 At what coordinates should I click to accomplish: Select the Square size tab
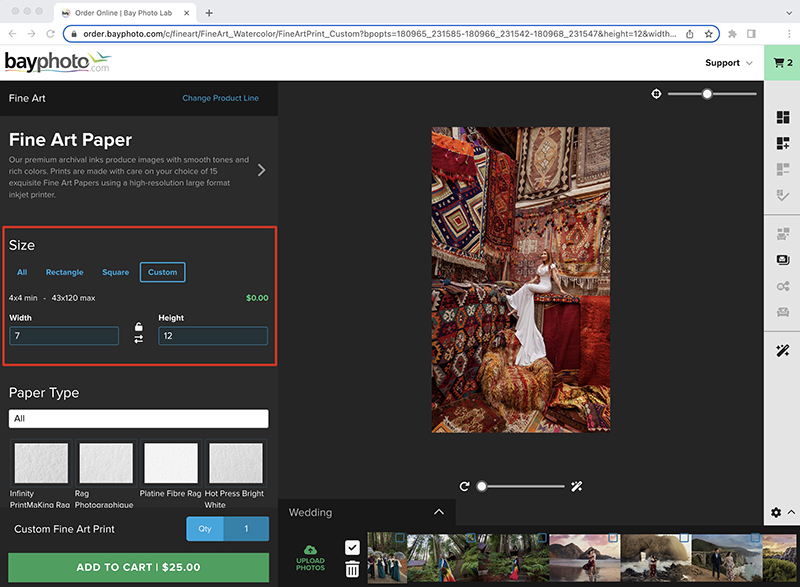pyautogui.click(x=115, y=272)
